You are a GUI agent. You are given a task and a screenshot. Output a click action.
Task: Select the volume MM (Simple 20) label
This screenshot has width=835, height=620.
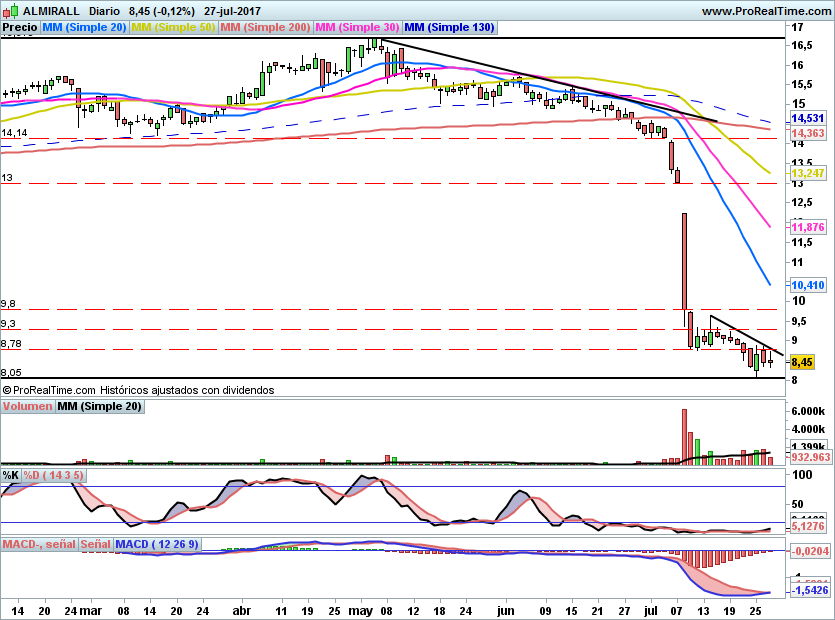click(x=100, y=406)
